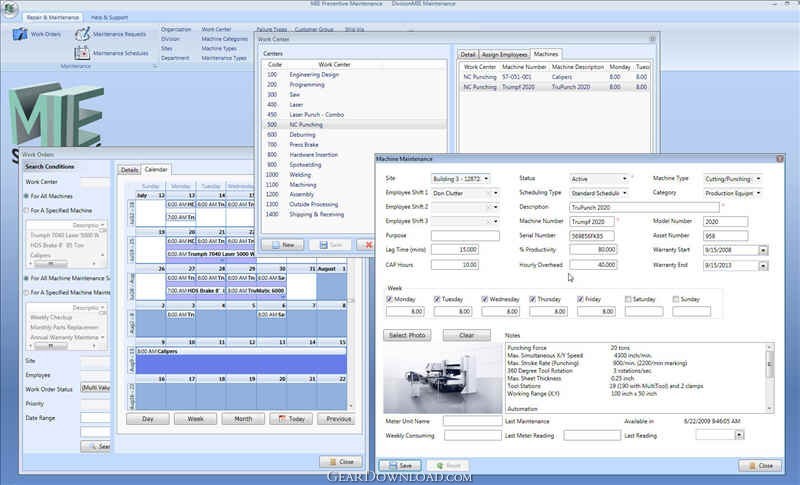Screen dimensions: 800x485
Task: Go to Previous calendar period
Action: (337, 419)
